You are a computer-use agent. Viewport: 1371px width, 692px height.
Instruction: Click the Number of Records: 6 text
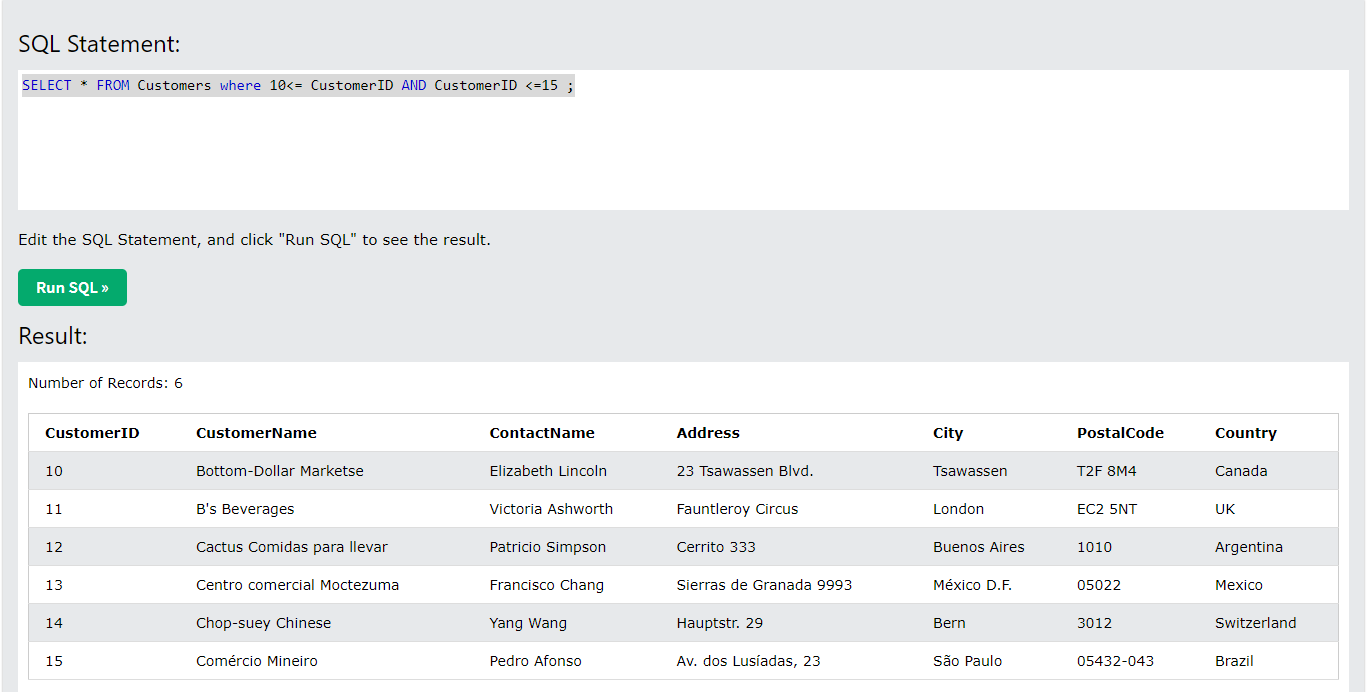pyautogui.click(x=105, y=383)
